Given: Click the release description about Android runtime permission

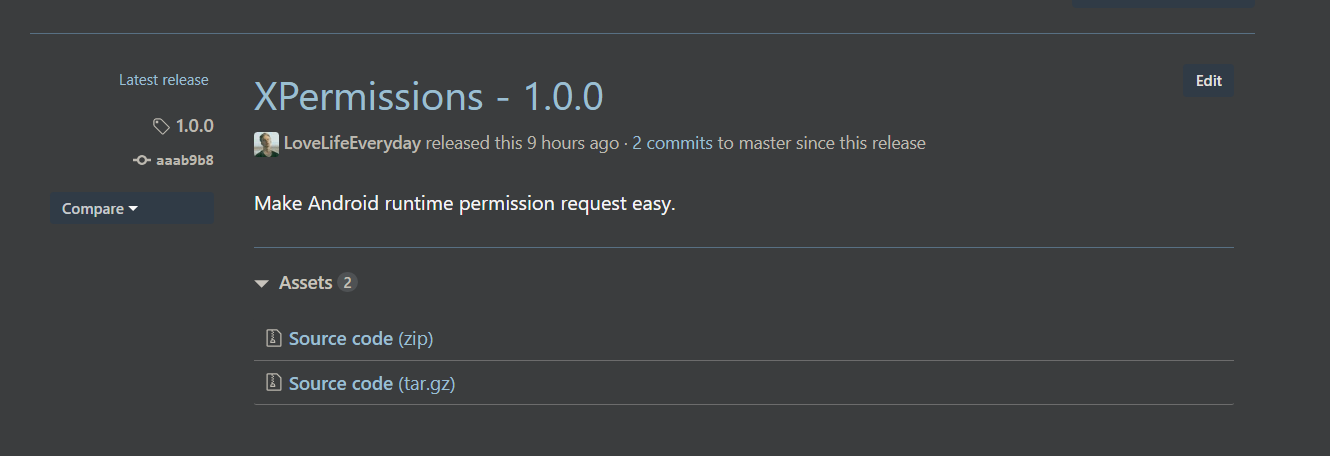Looking at the screenshot, I should [x=465, y=204].
